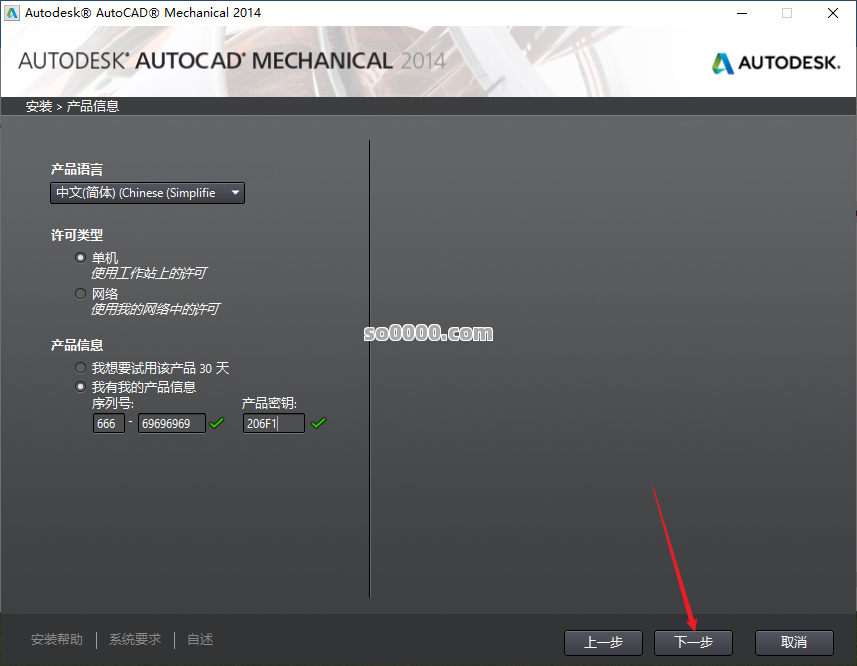857x666 pixels.
Task: Click the AutoCAD Mechanical icon in title bar
Action: point(14,12)
